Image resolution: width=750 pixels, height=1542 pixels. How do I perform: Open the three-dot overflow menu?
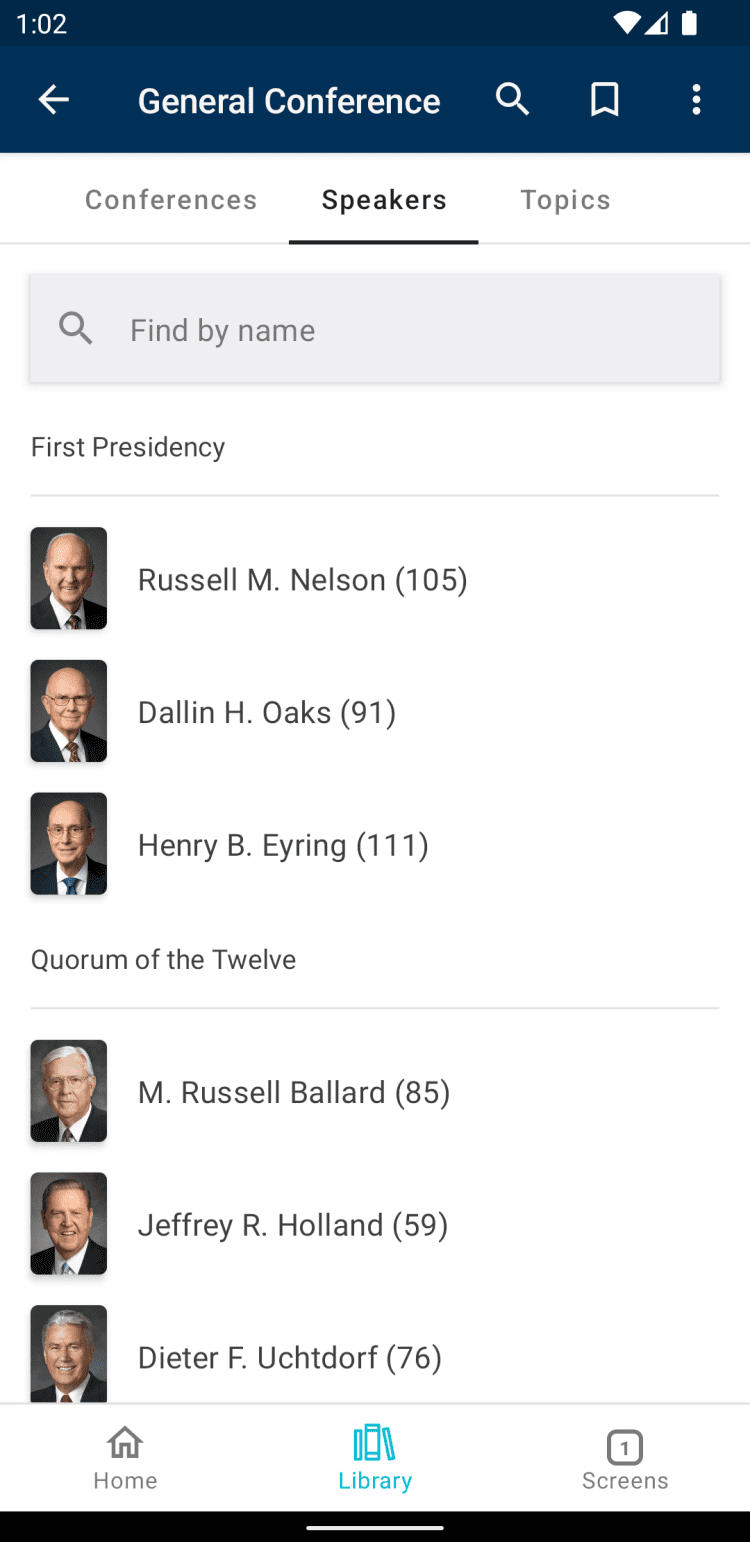tap(696, 100)
